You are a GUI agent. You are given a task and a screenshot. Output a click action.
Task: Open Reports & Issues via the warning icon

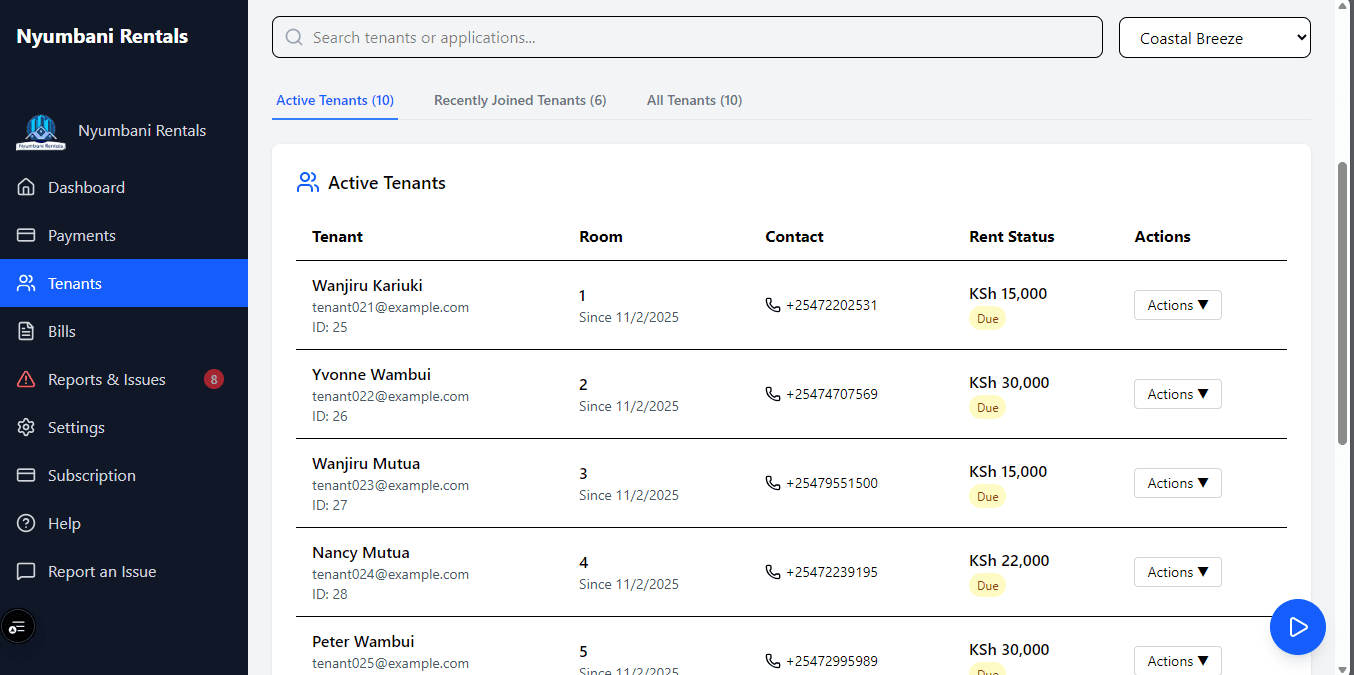[x=25, y=379]
